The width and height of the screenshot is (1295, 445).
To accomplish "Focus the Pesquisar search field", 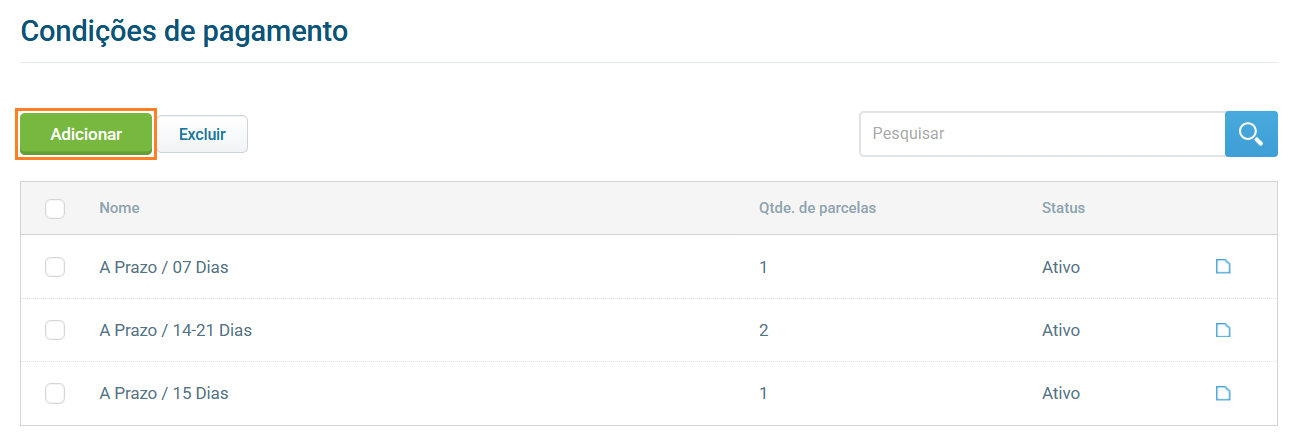I will [x=1041, y=134].
